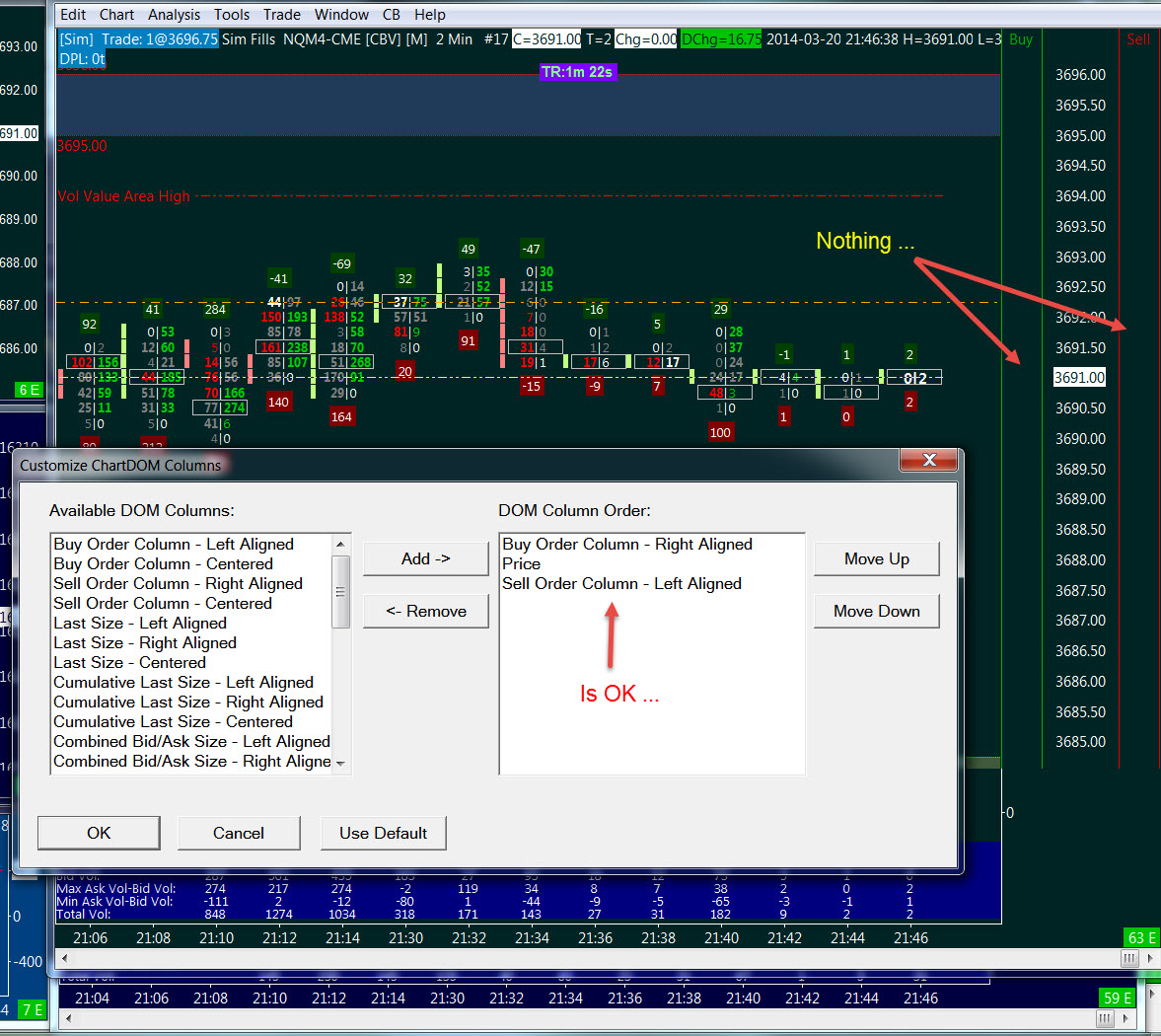Open the Help menu
Screen dimensions: 1161x1036
pyautogui.click(x=429, y=14)
